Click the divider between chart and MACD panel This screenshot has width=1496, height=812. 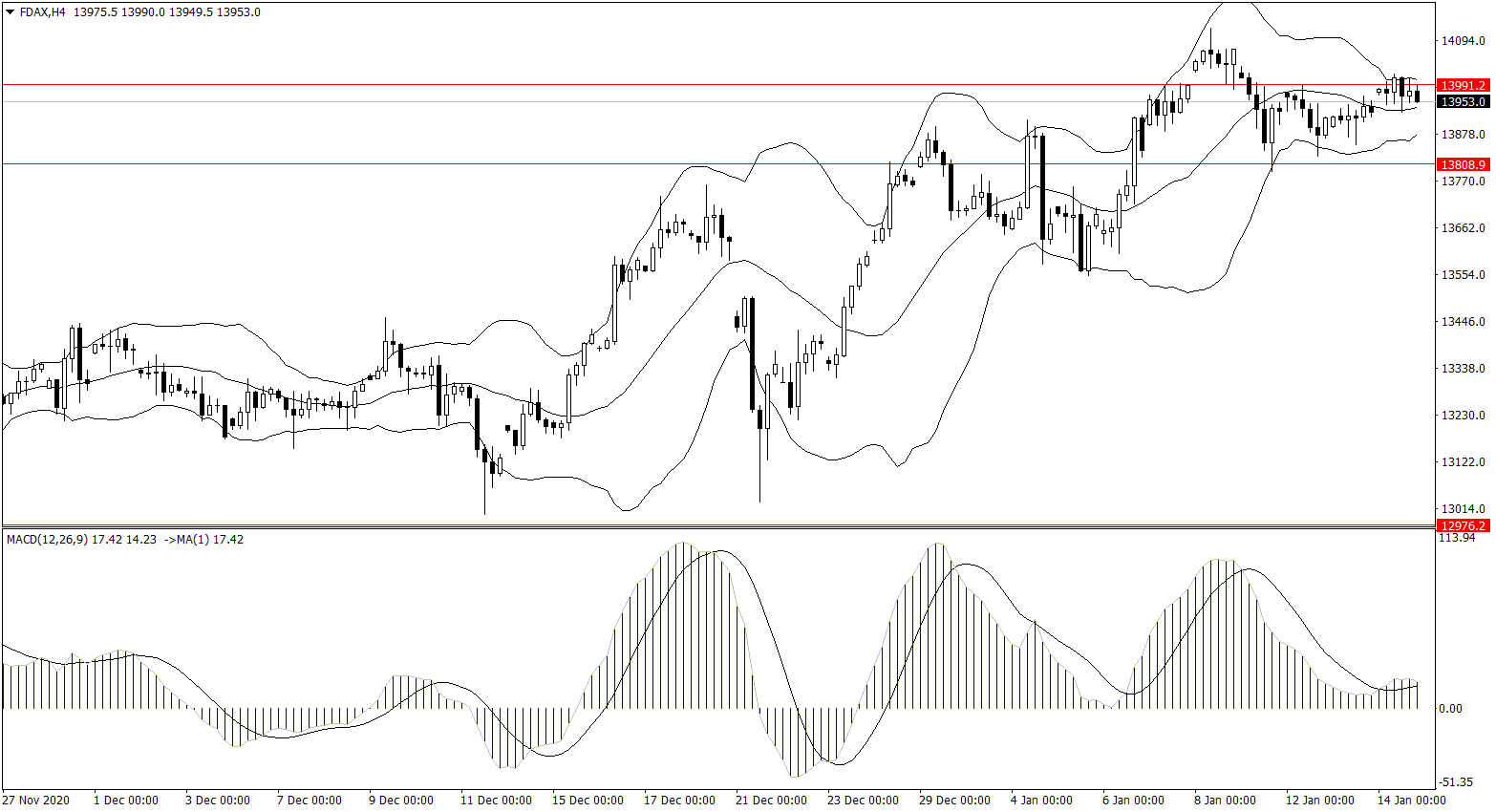[x=716, y=526]
